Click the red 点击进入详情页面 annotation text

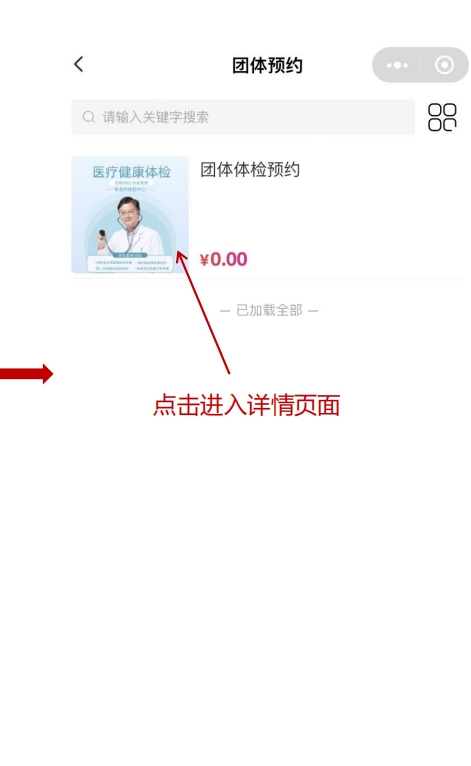[246, 405]
